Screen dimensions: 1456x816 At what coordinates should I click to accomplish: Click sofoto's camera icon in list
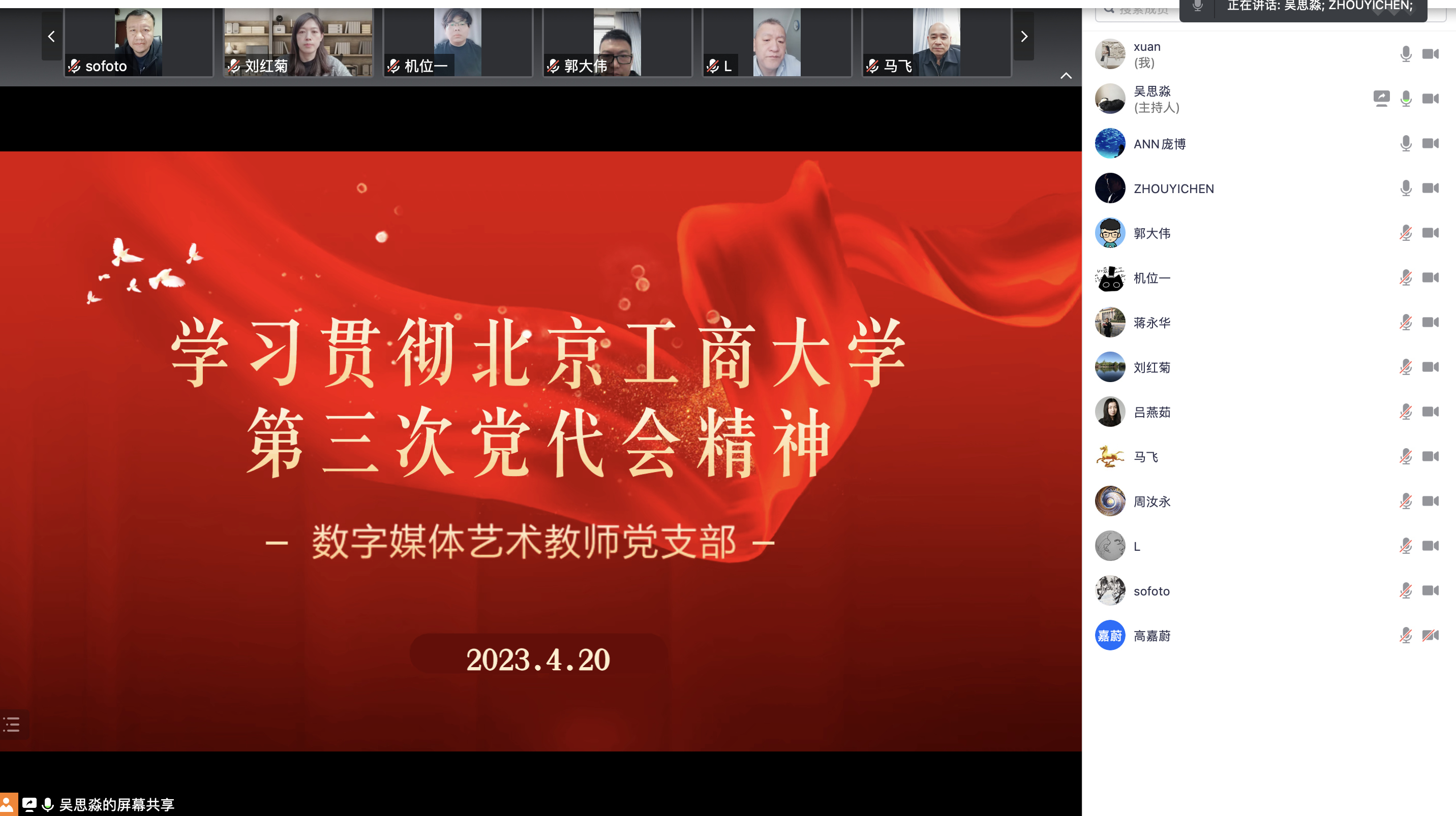[1431, 591]
